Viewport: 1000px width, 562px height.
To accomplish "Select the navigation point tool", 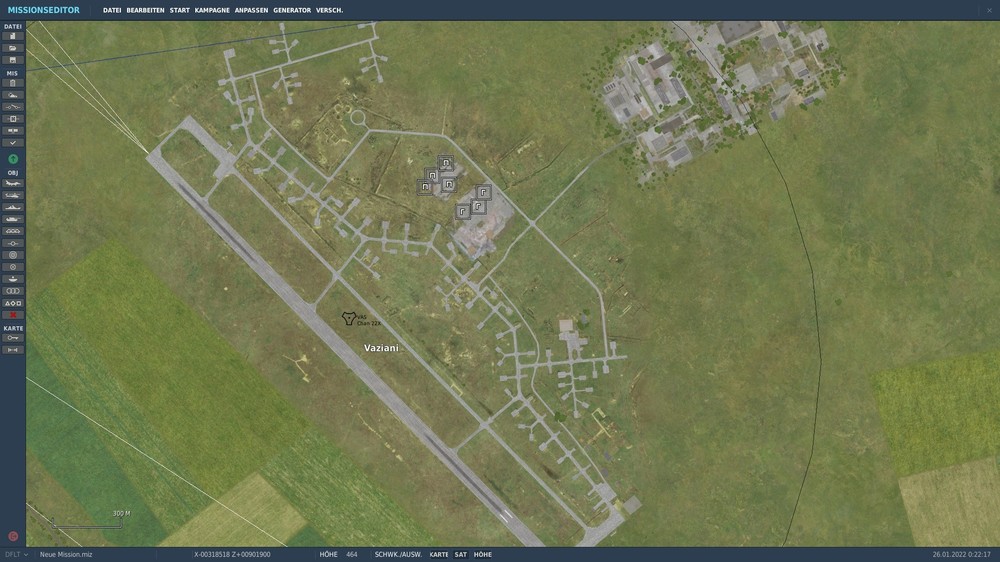I will pos(13,243).
